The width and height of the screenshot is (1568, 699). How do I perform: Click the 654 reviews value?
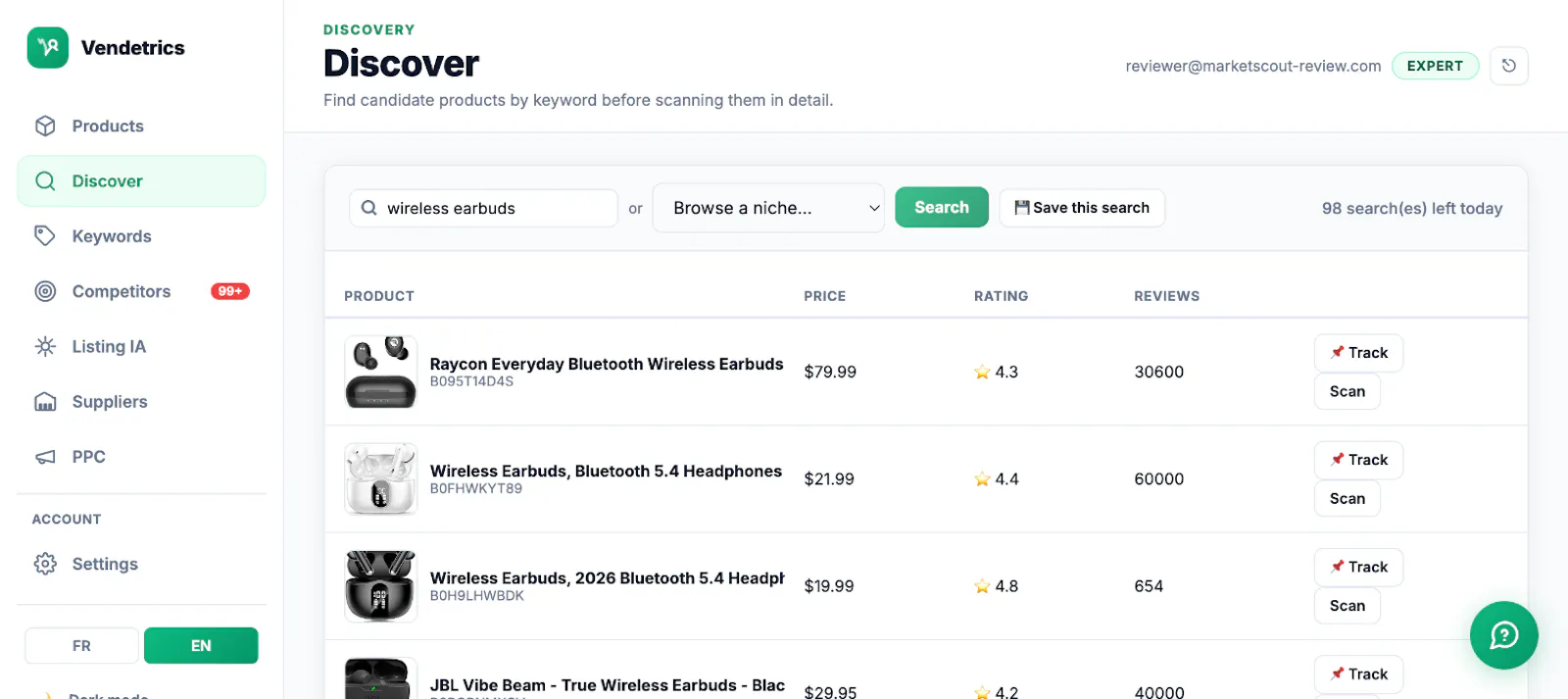pos(1149,586)
